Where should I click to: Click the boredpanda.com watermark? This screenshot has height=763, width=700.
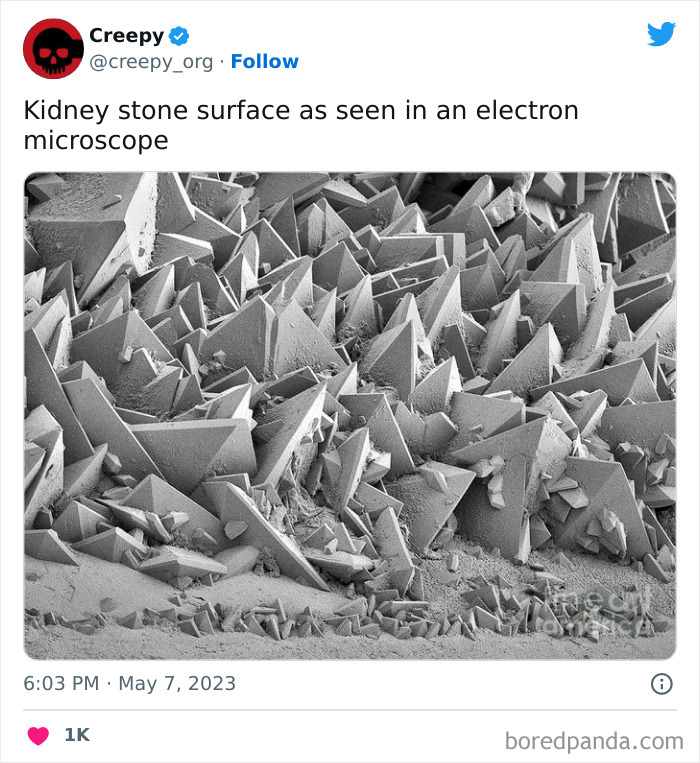(593, 741)
